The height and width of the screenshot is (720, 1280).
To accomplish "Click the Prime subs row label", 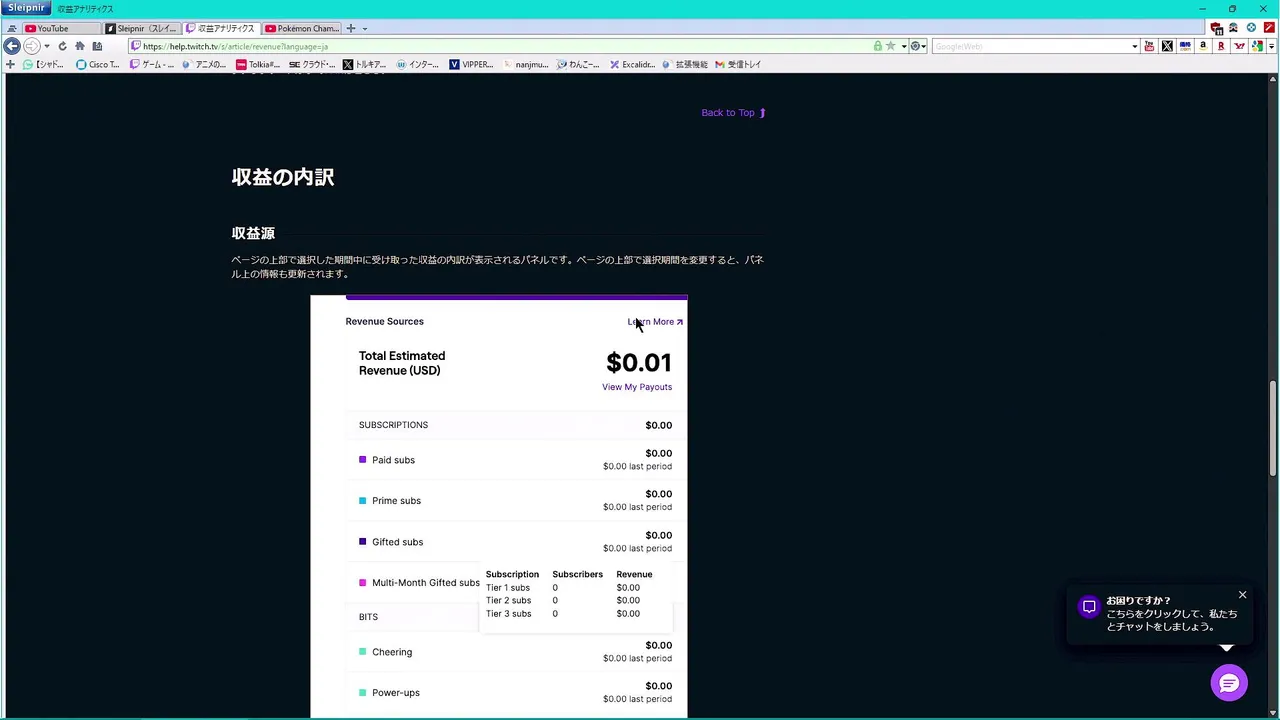I will coord(396,501).
